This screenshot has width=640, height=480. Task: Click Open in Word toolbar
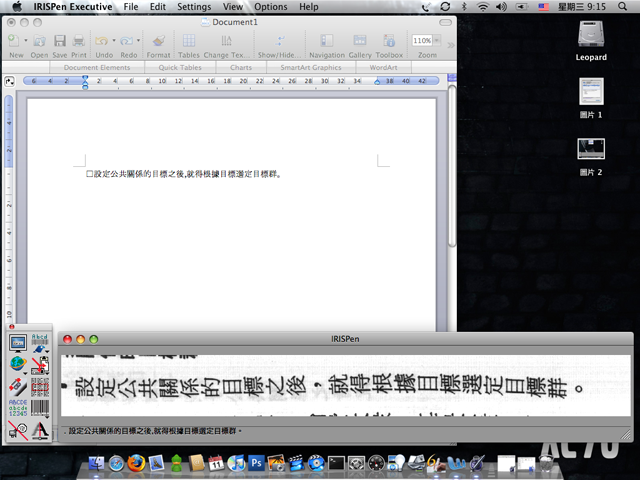click(39, 46)
